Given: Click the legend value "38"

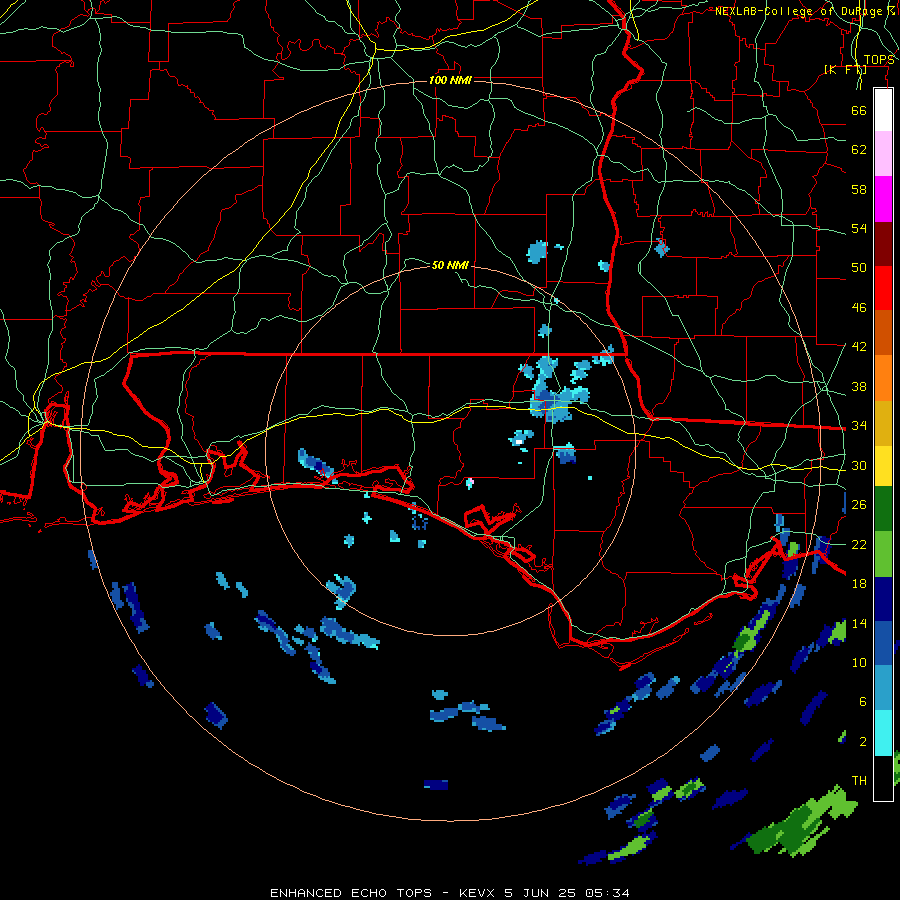Looking at the screenshot, I should click(x=859, y=386).
